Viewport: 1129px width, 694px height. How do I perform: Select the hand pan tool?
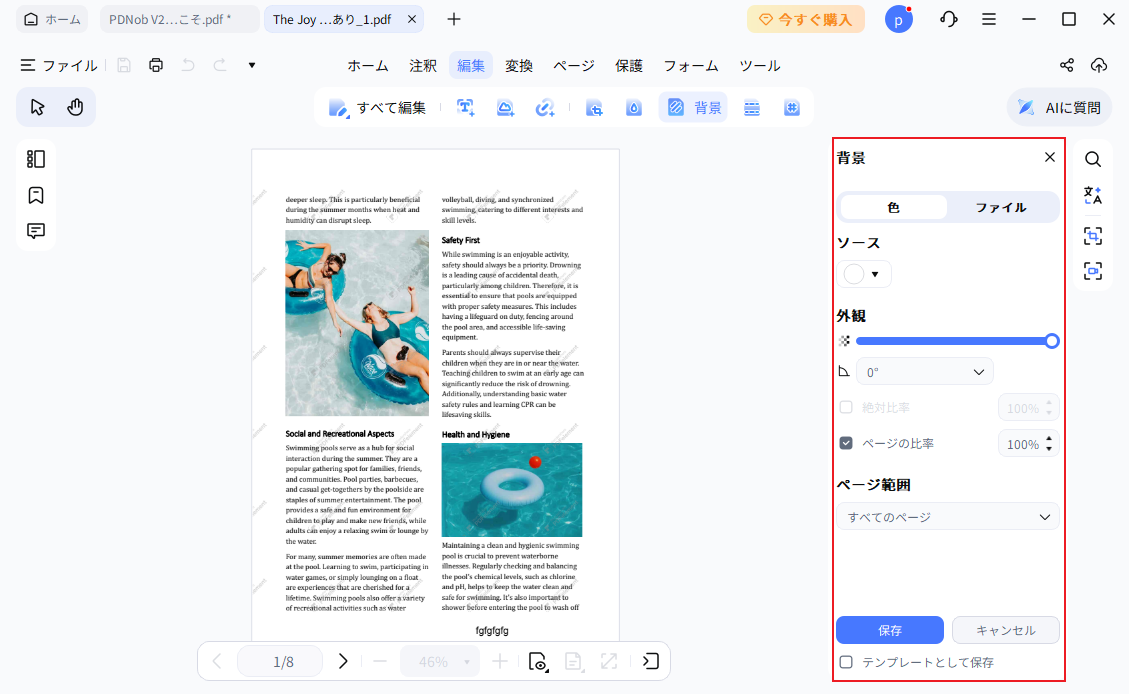tap(75, 107)
